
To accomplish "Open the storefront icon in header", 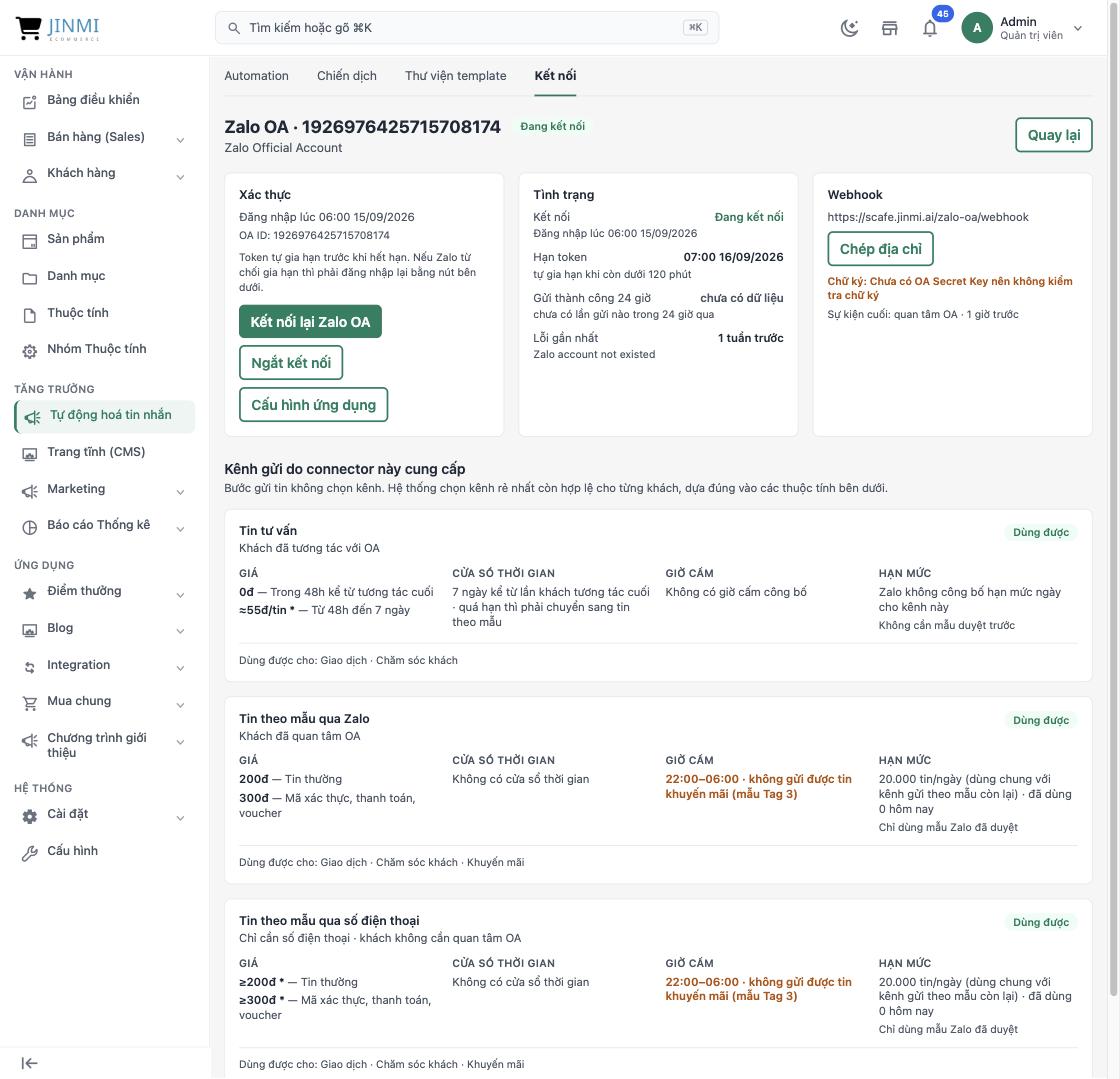I will [x=889, y=29].
